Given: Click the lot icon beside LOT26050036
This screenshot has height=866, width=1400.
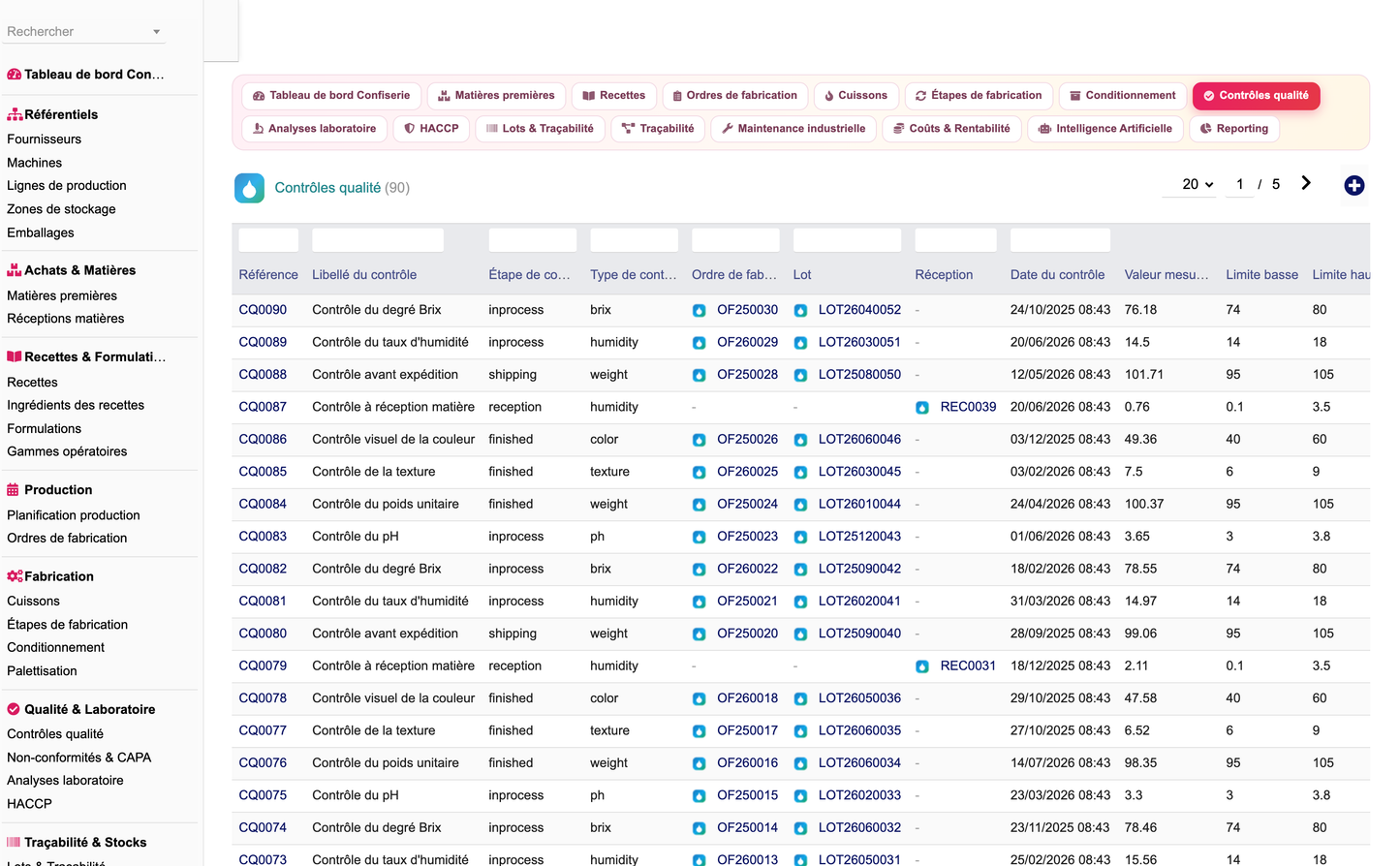Looking at the screenshot, I should [800, 698].
